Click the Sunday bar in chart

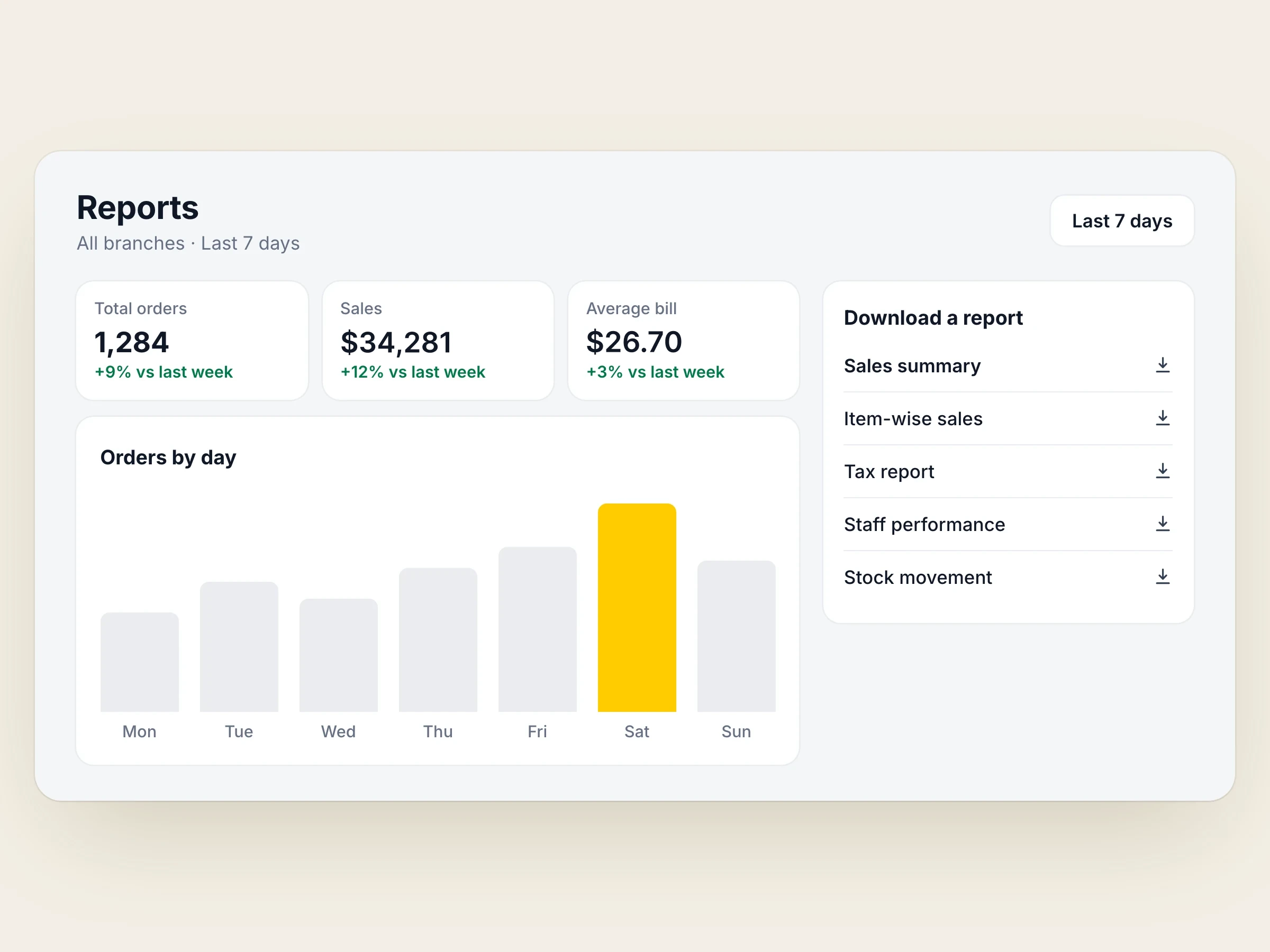point(736,636)
